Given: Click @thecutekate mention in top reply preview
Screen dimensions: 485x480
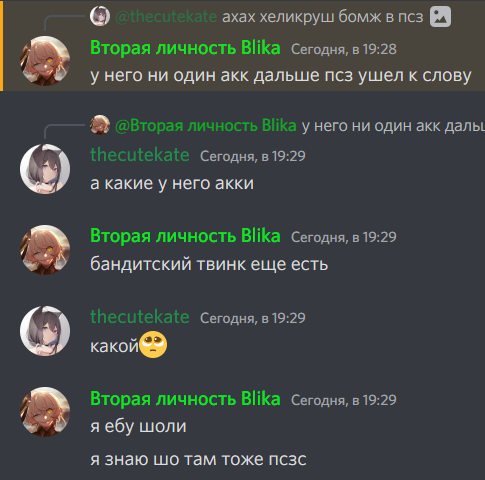Looking at the screenshot, I should (166, 16).
